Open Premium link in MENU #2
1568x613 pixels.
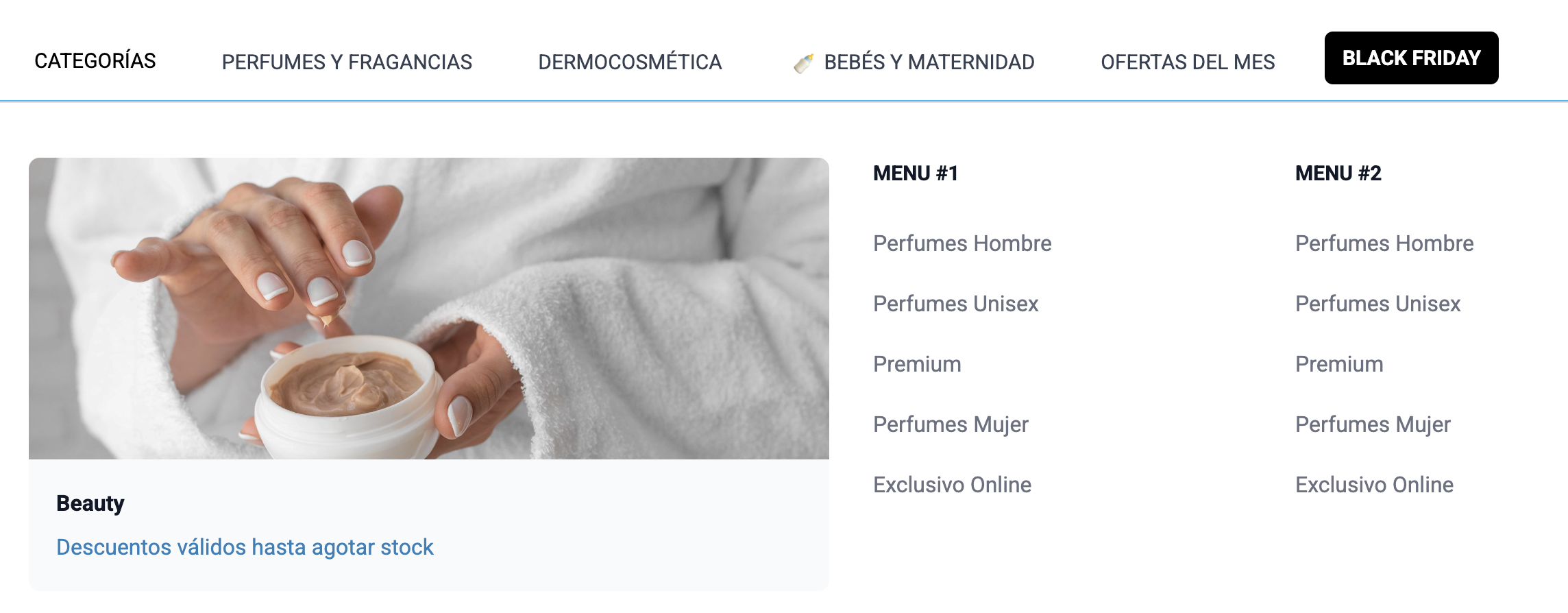click(x=1339, y=364)
